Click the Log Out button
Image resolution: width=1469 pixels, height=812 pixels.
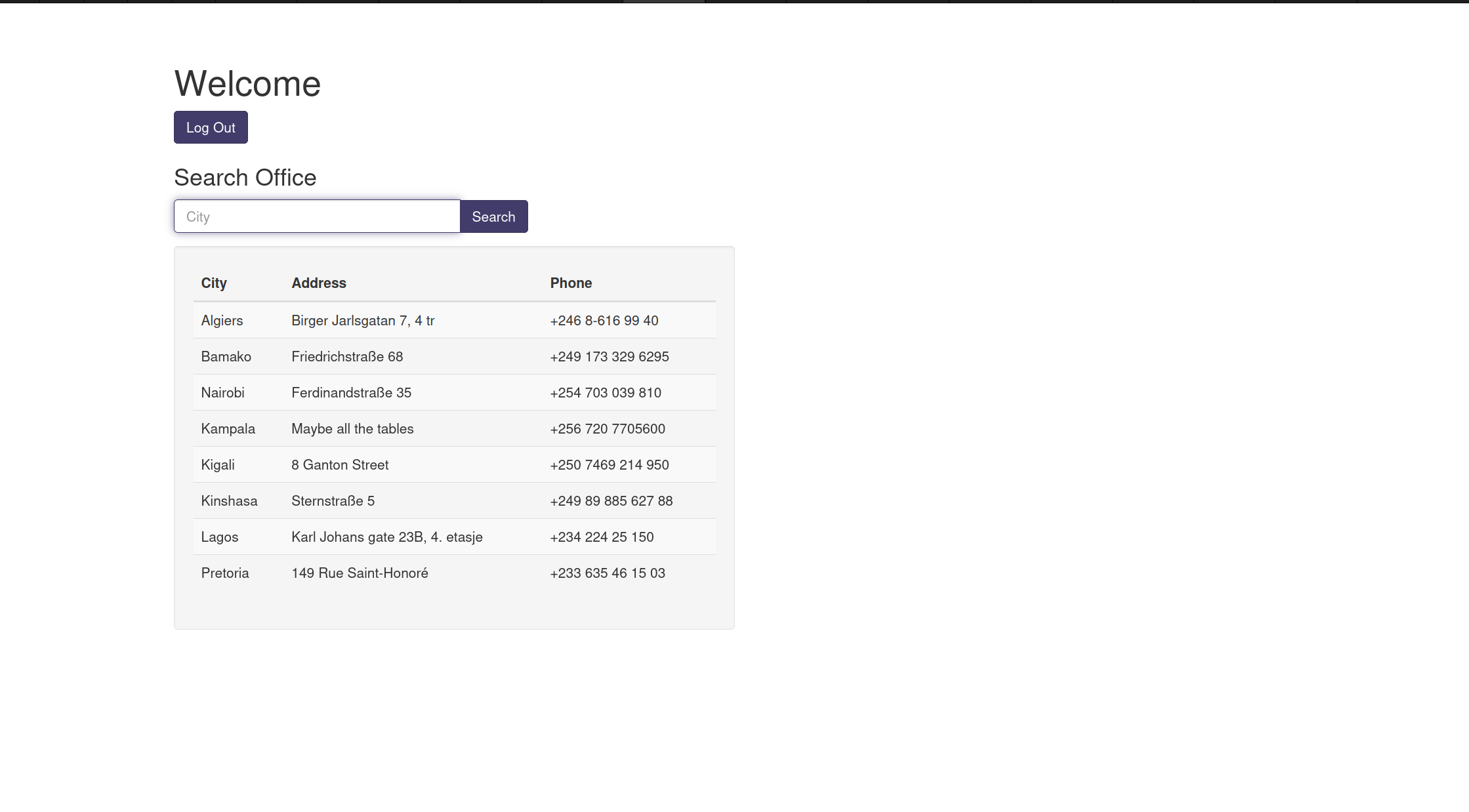[x=211, y=127]
